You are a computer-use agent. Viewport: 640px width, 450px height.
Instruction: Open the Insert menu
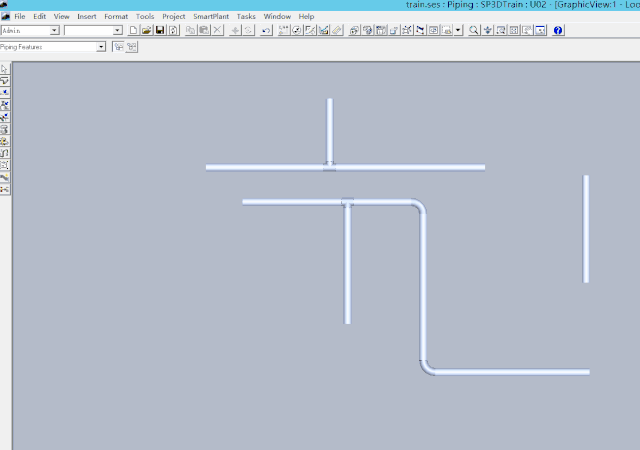click(x=87, y=16)
